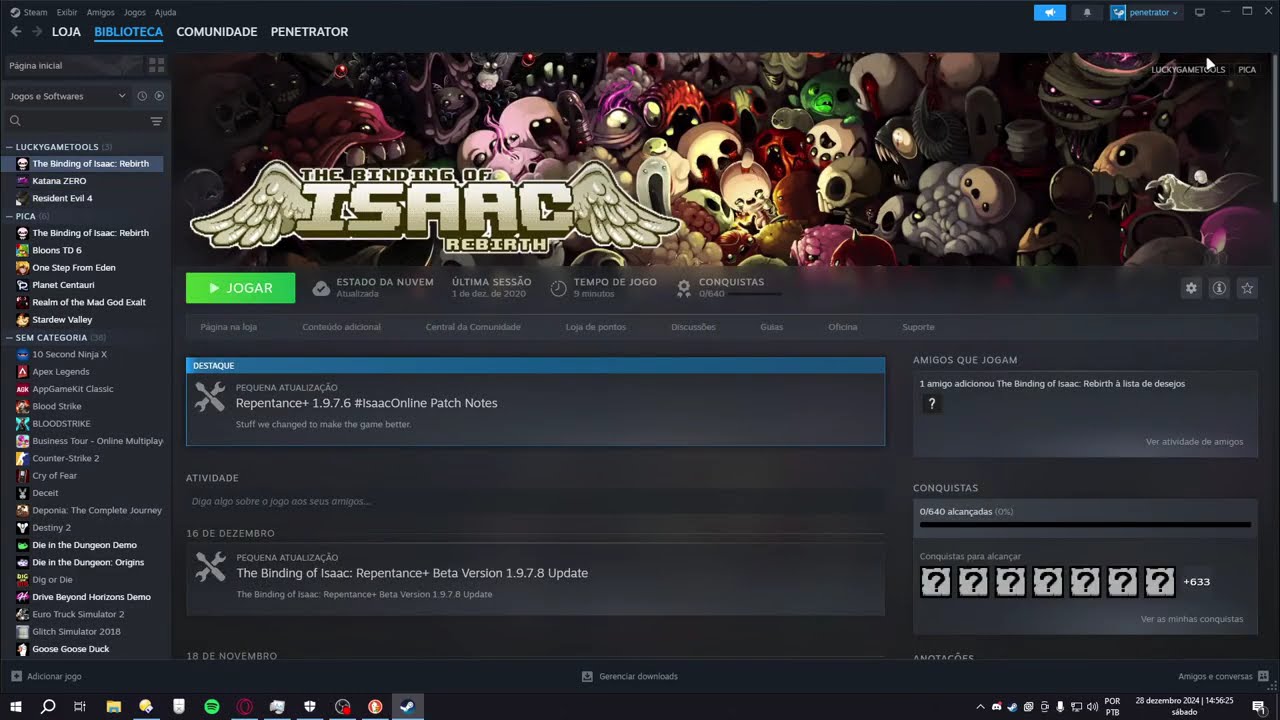Show hidden system tray icons
The height and width of the screenshot is (720, 1280).
[x=980, y=706]
